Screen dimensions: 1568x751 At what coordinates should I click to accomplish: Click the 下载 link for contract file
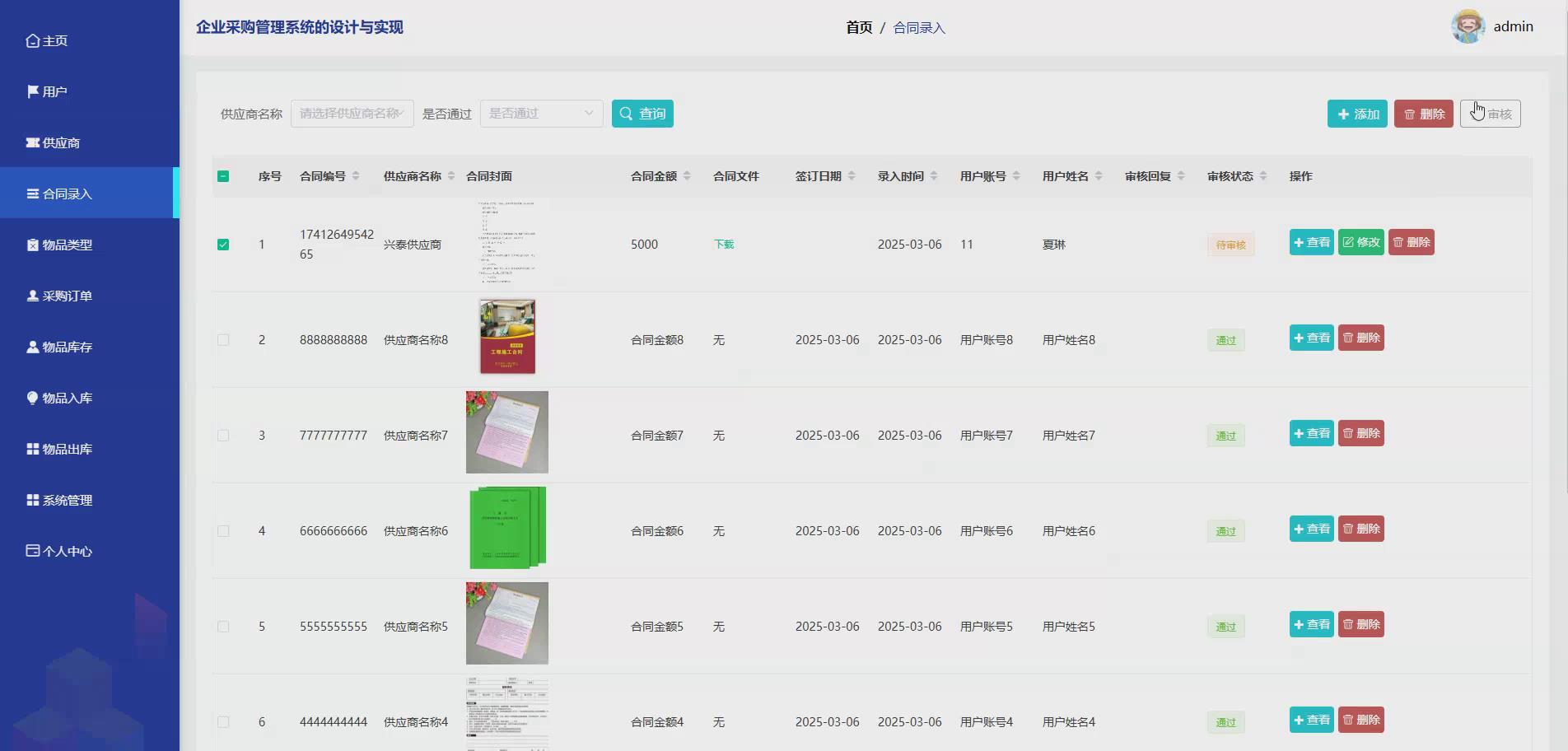(722, 245)
